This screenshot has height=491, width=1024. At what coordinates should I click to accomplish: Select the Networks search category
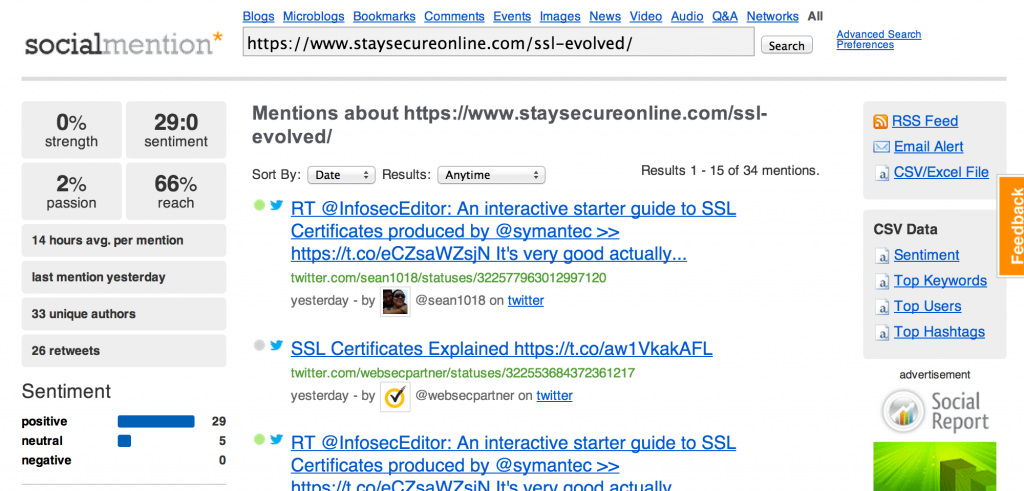click(773, 16)
